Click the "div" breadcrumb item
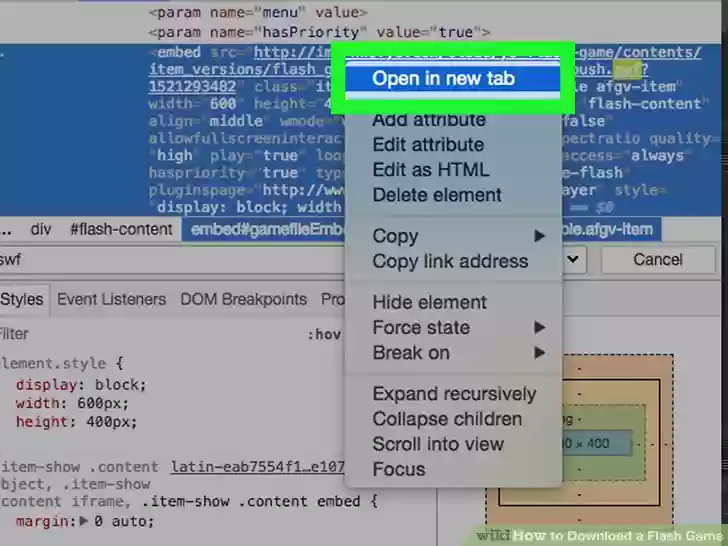Viewport: 728px width, 546px height. (41, 229)
